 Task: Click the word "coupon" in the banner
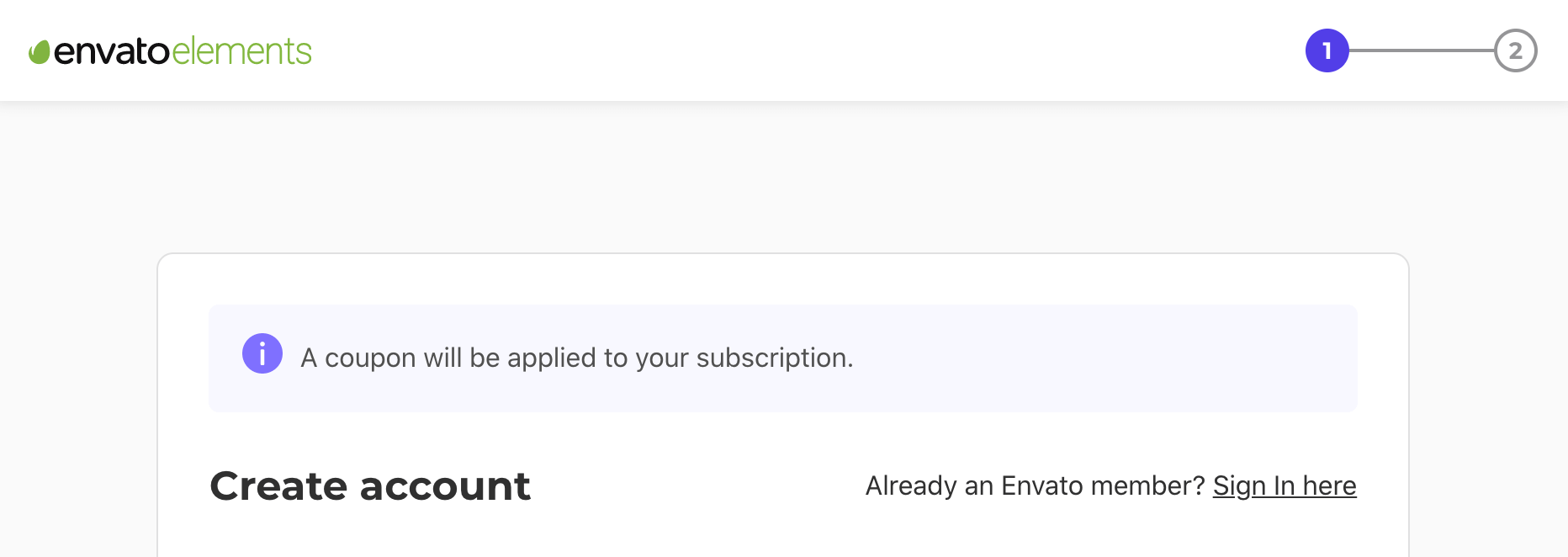(370, 359)
